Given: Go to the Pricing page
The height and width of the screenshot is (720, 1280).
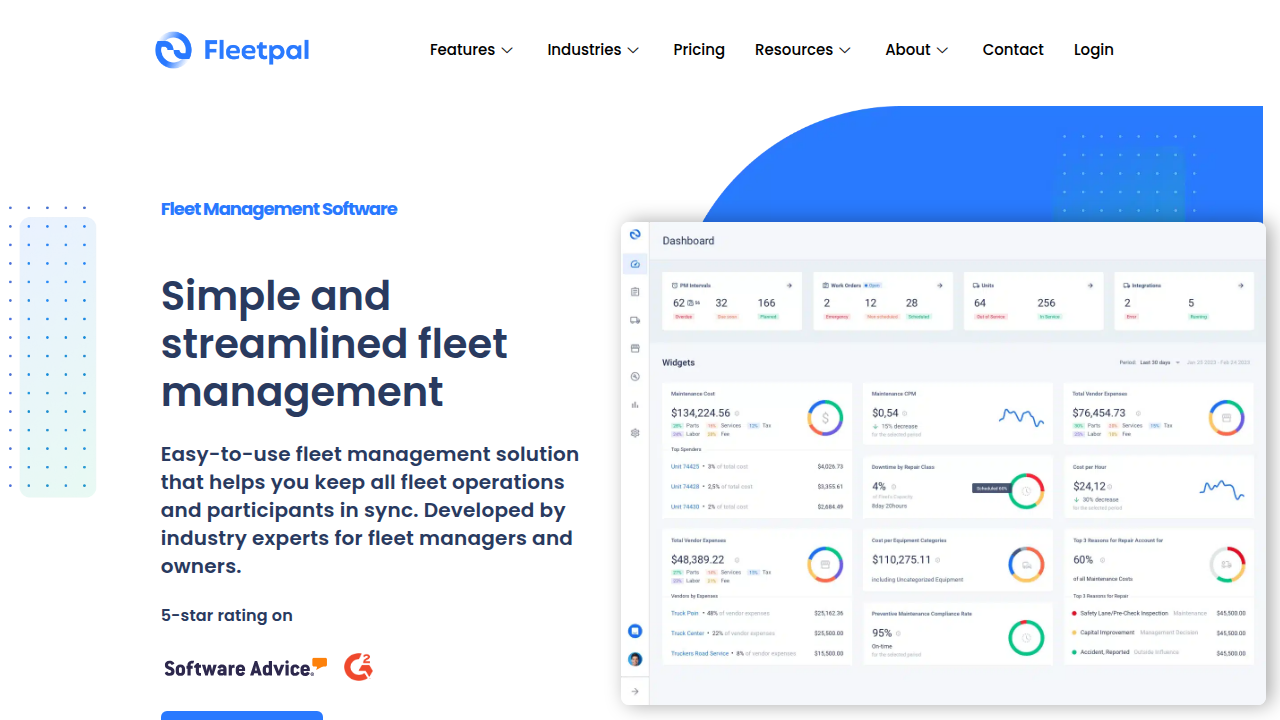Looking at the screenshot, I should coord(699,50).
